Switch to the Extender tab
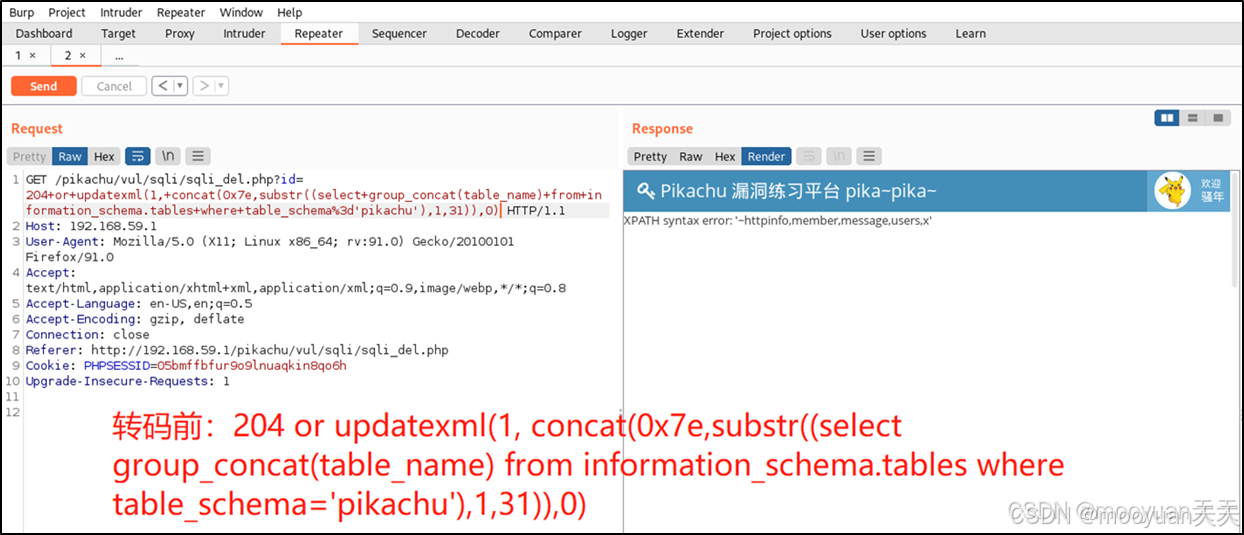 point(700,33)
